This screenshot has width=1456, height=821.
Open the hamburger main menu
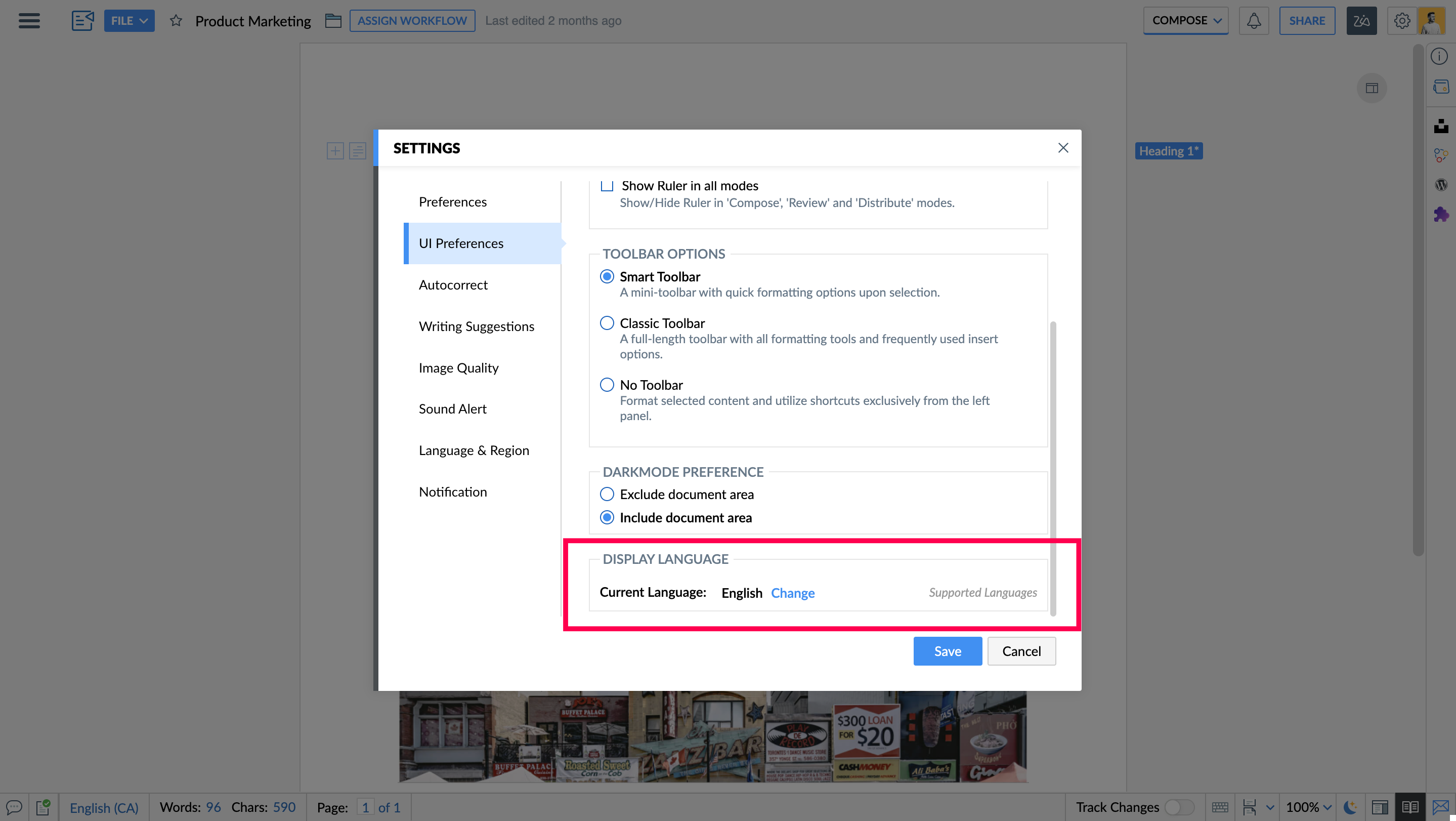click(29, 21)
